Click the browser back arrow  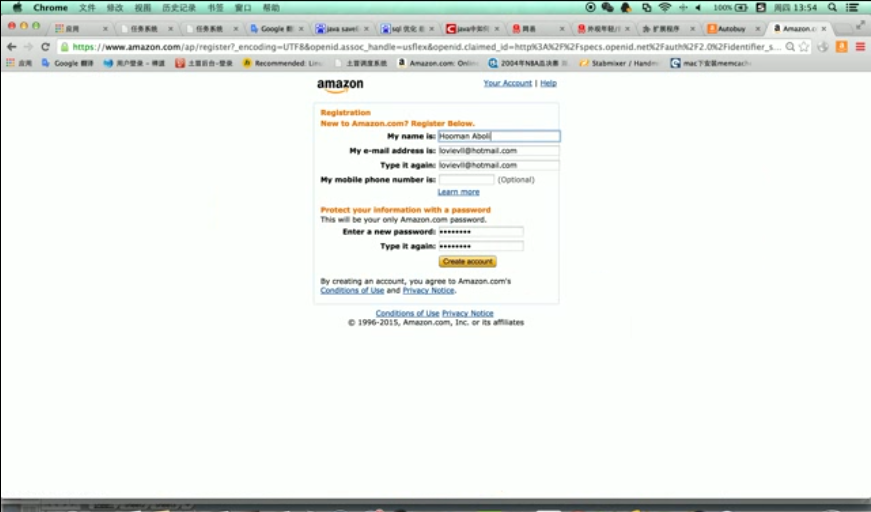tap(11, 47)
